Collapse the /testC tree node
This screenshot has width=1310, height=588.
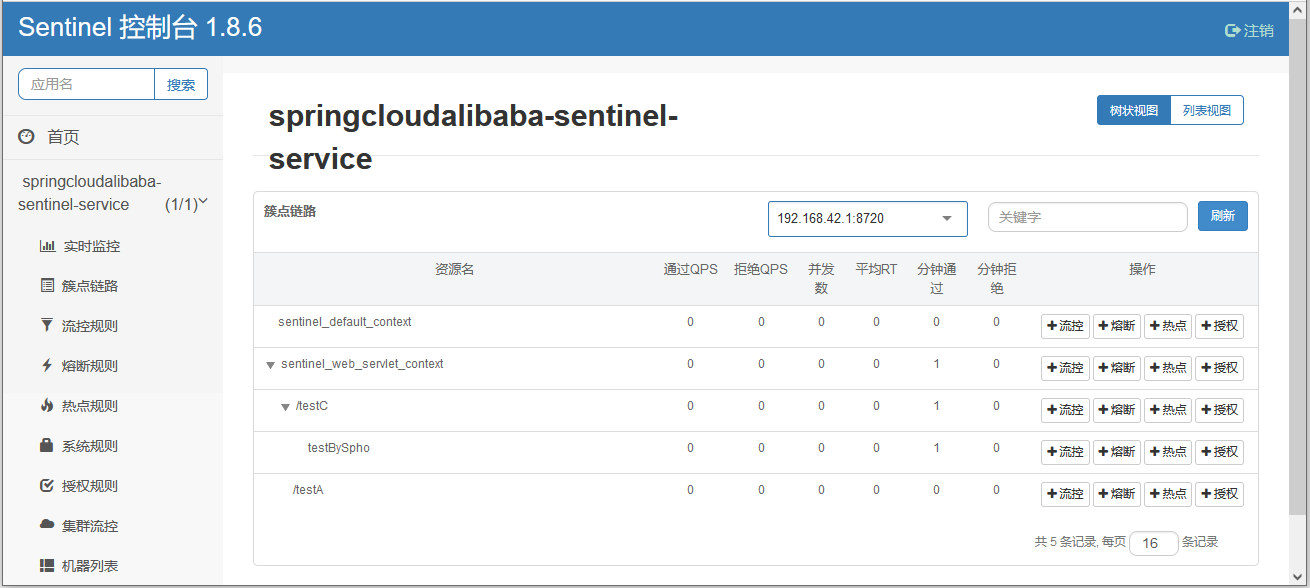point(285,407)
